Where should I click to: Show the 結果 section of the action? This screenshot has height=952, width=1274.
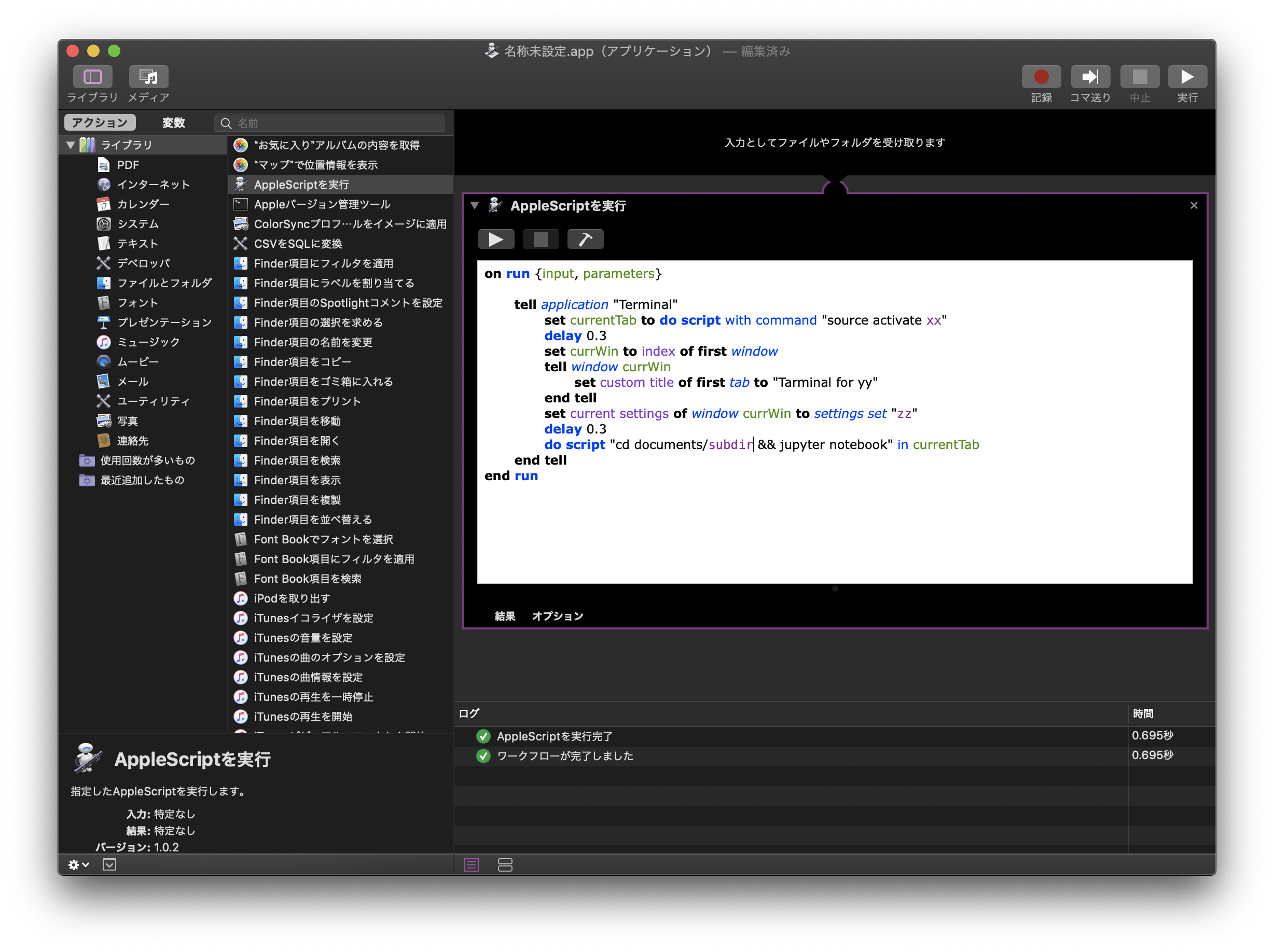(x=505, y=616)
